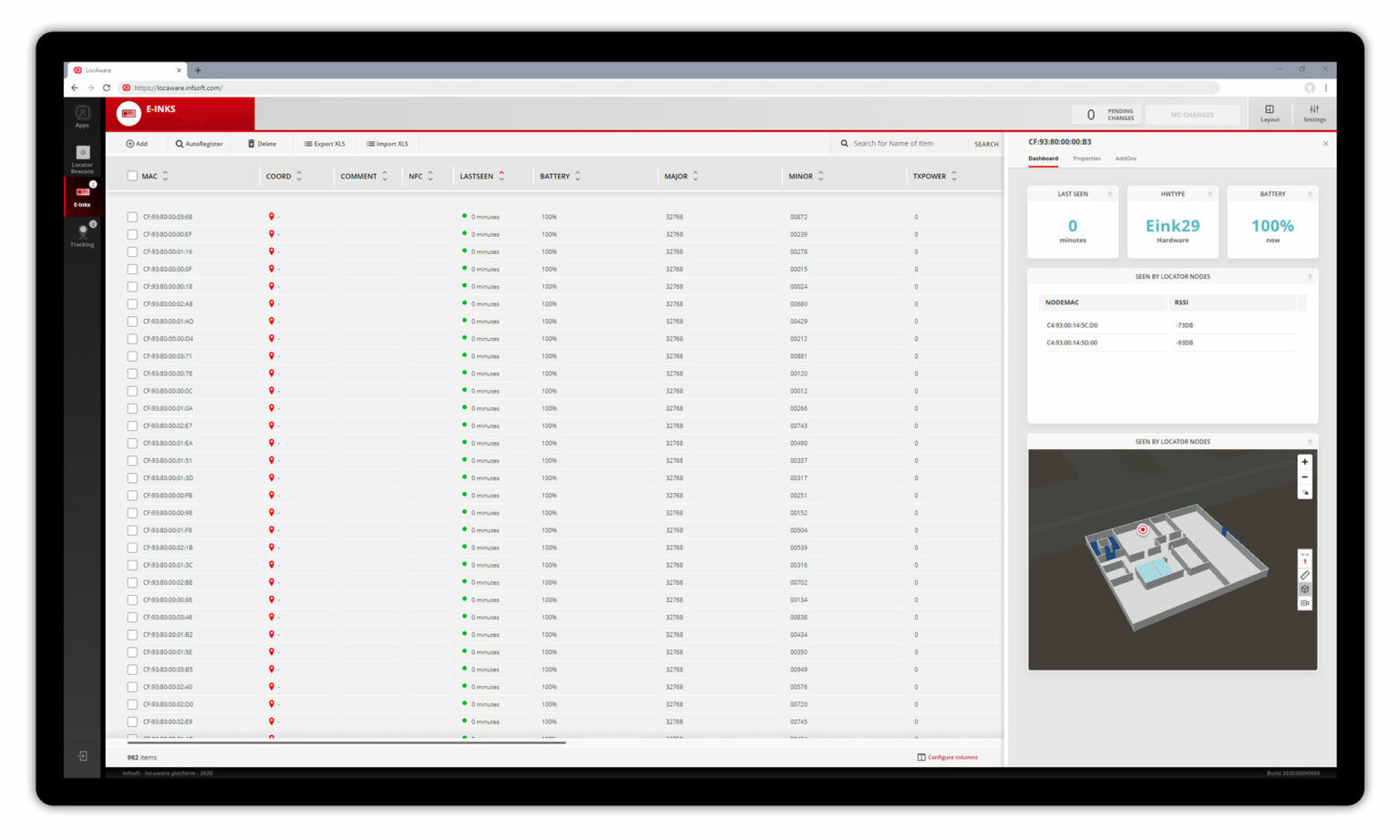The image size is (1400, 840).
Task: Open the Layout panel in the header
Action: (1270, 113)
